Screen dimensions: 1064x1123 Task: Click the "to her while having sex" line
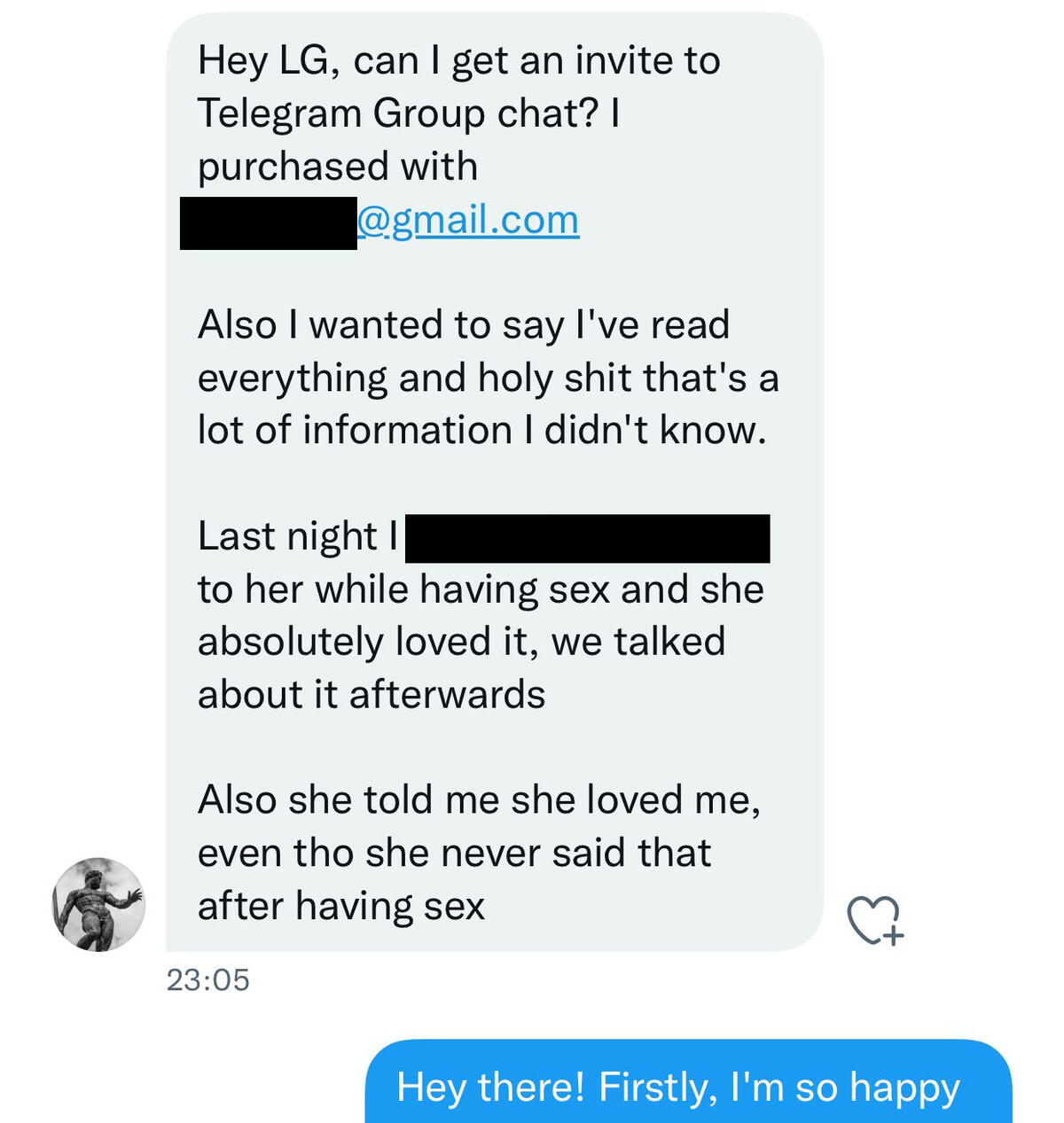click(x=481, y=589)
